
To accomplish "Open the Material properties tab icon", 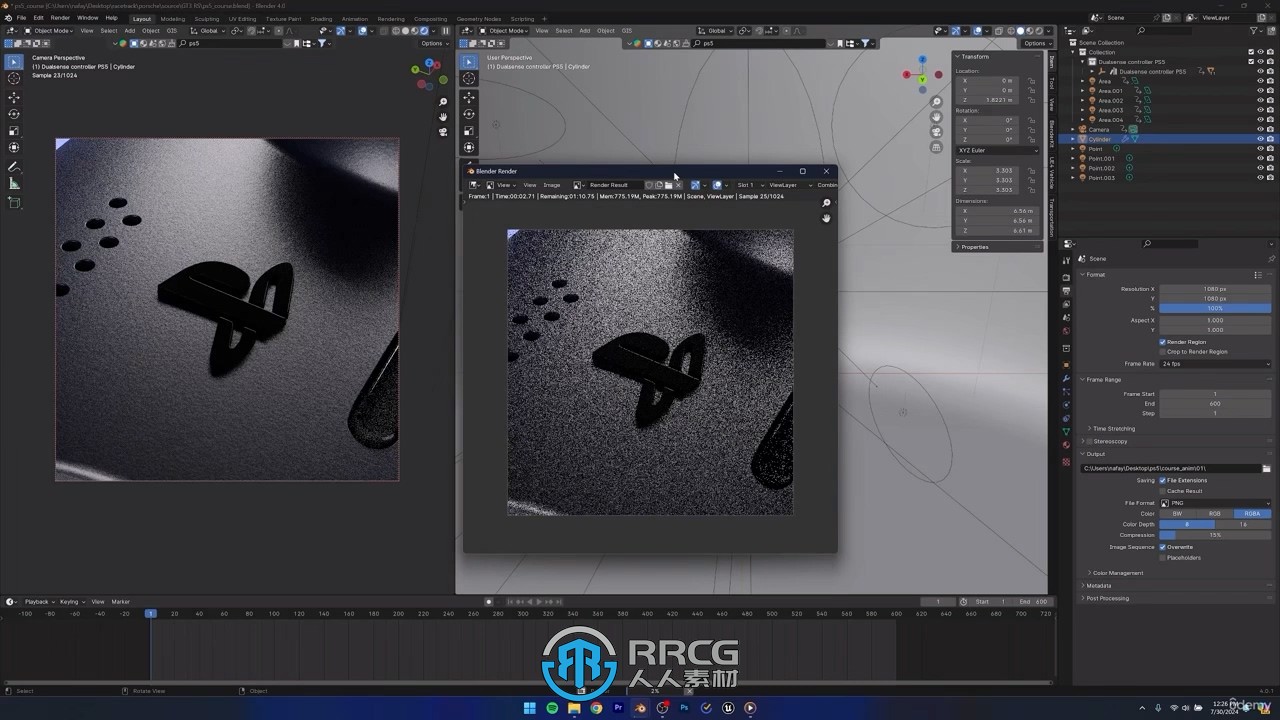I will click(x=1066, y=446).
